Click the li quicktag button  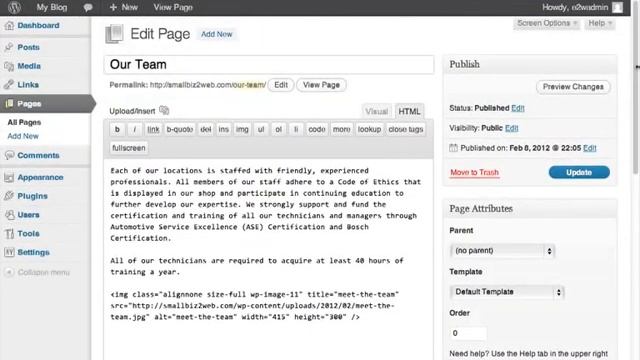(x=296, y=129)
